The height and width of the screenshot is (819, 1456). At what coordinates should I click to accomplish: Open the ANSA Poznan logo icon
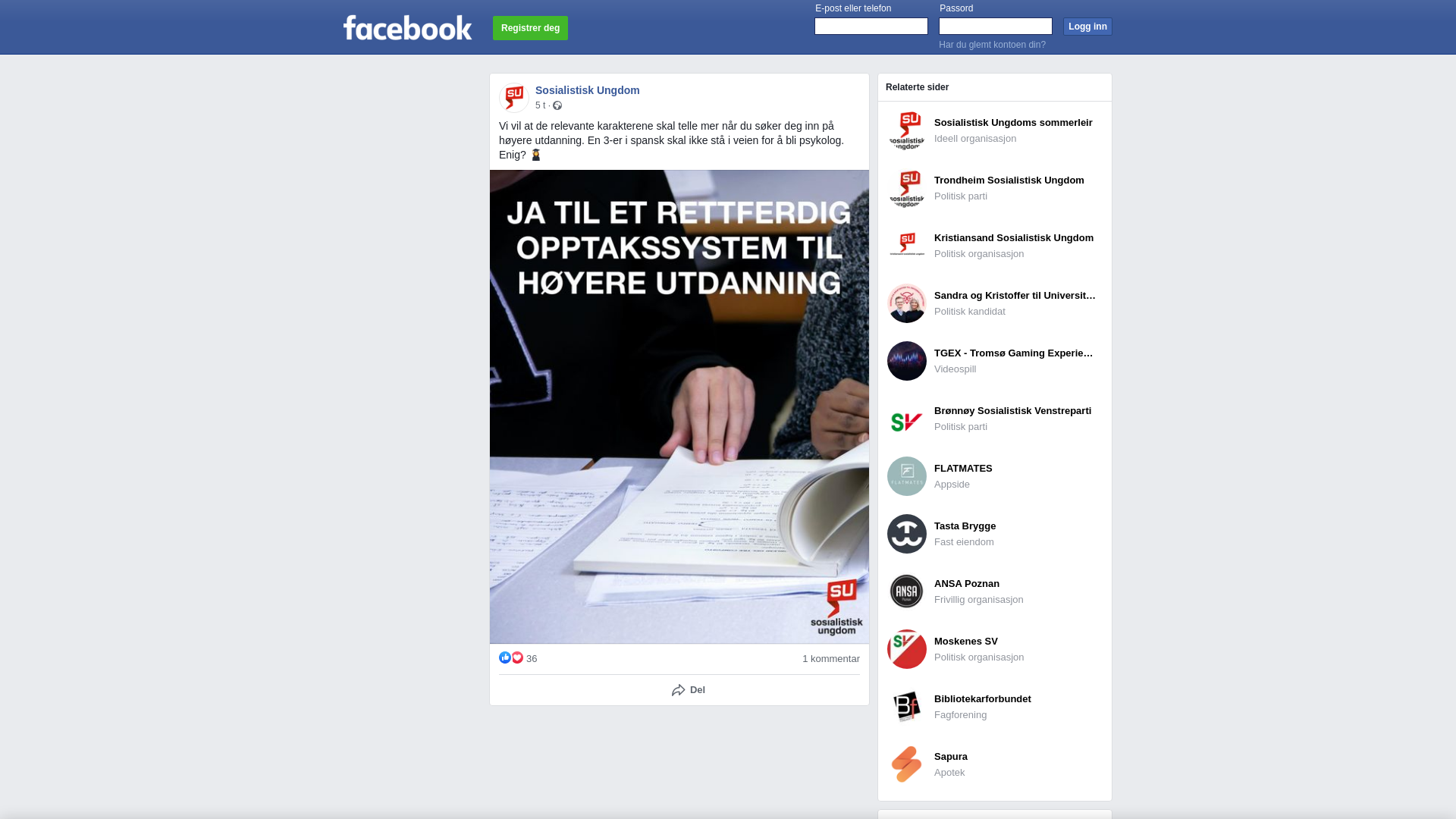(907, 591)
